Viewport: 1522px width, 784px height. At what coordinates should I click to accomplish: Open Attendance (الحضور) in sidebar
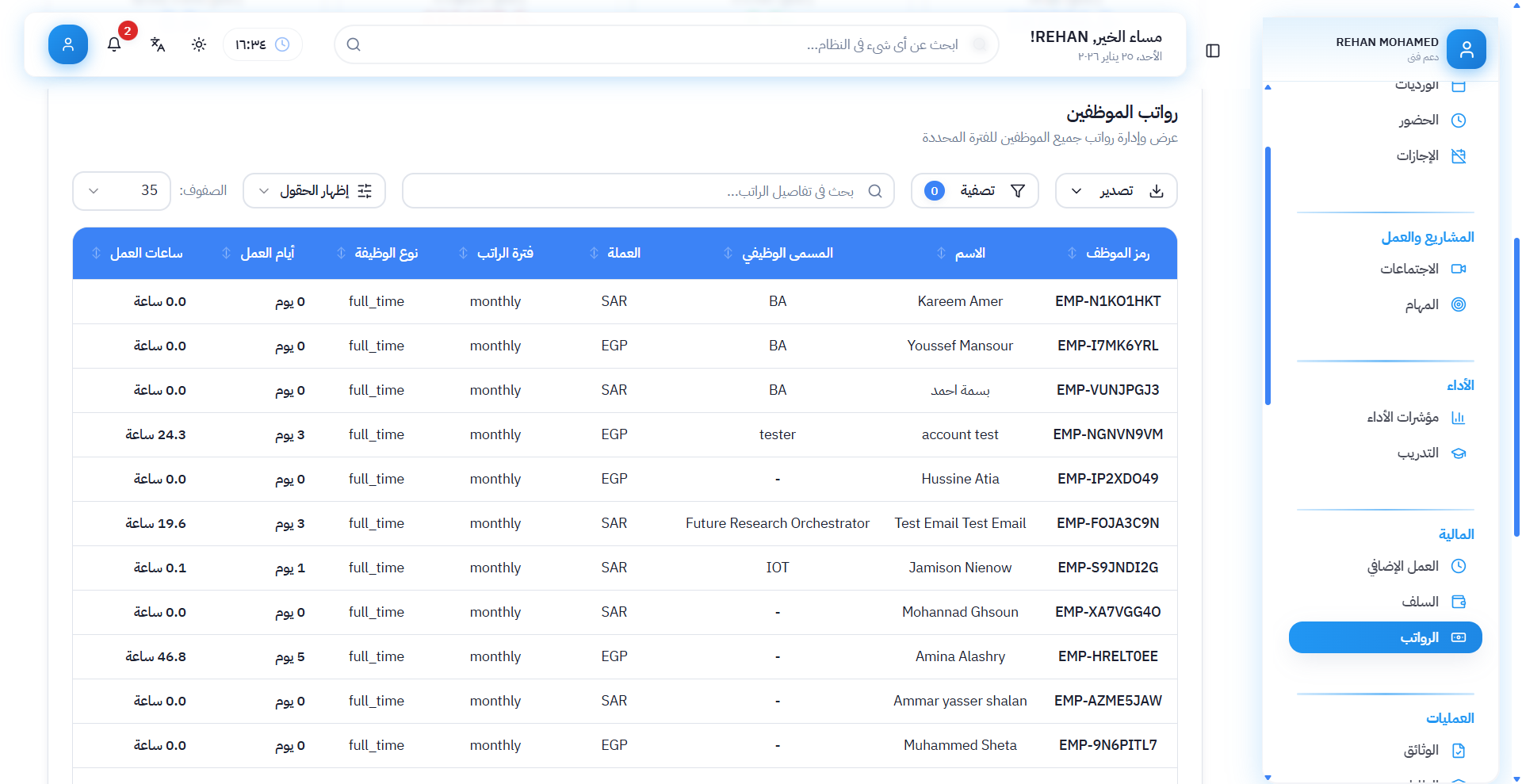coord(1418,120)
